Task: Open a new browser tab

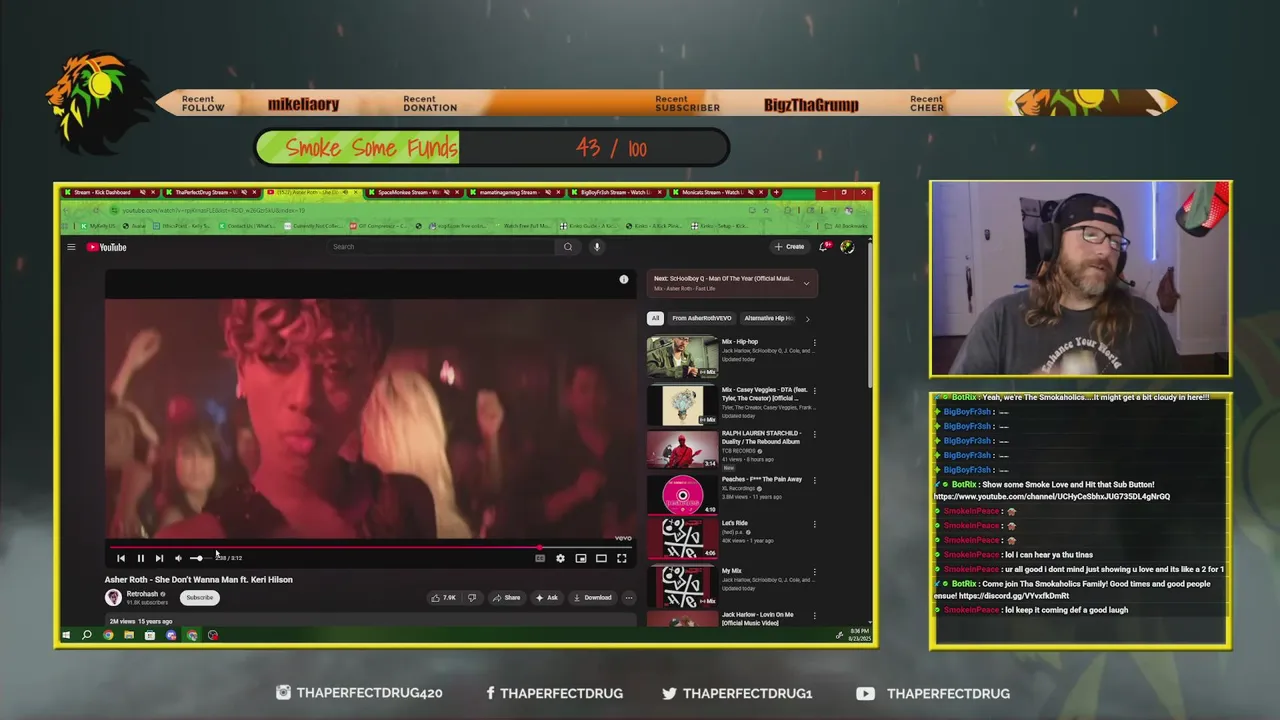Action: click(x=776, y=192)
